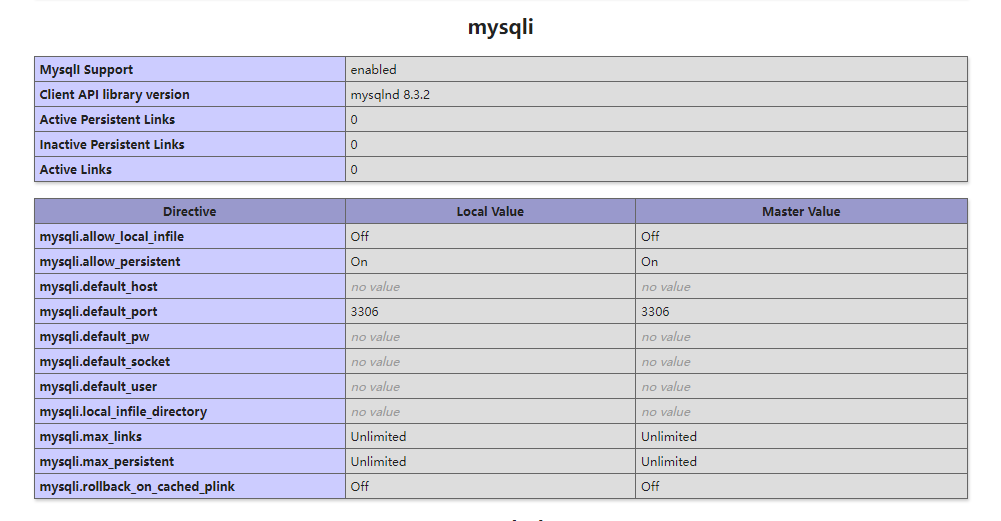The width and height of the screenshot is (1001, 521).
Task: Select the Inactive Persistent Links value 0
Action: tap(354, 144)
